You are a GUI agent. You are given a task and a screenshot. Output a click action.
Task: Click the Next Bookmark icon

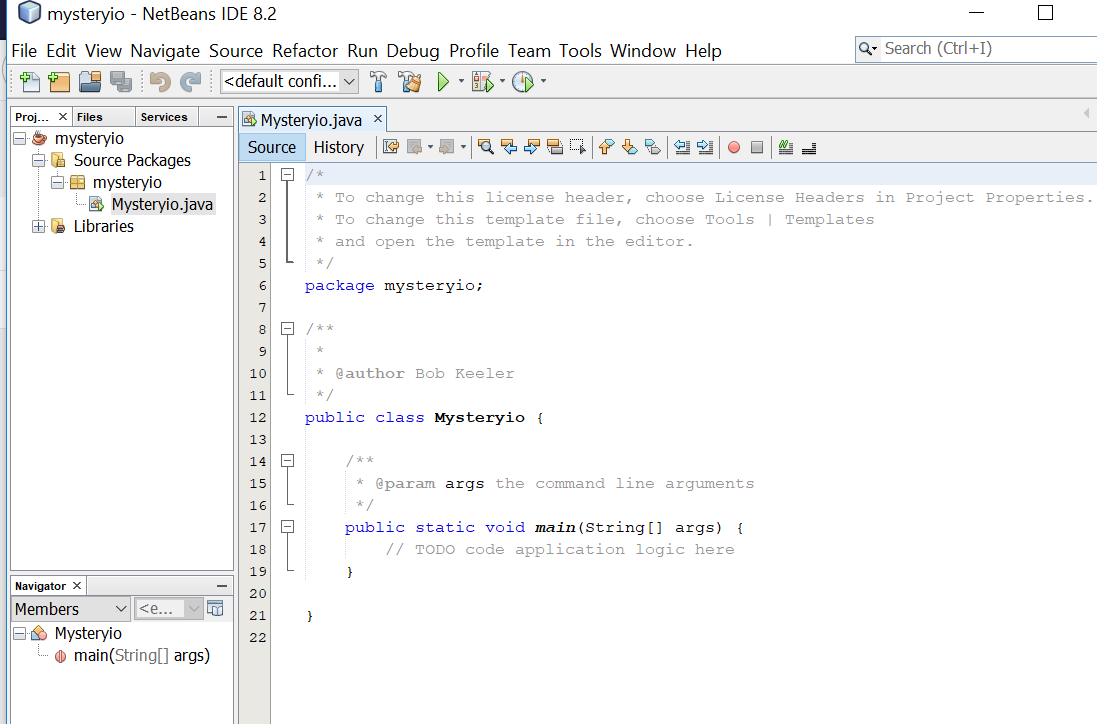(x=630, y=147)
